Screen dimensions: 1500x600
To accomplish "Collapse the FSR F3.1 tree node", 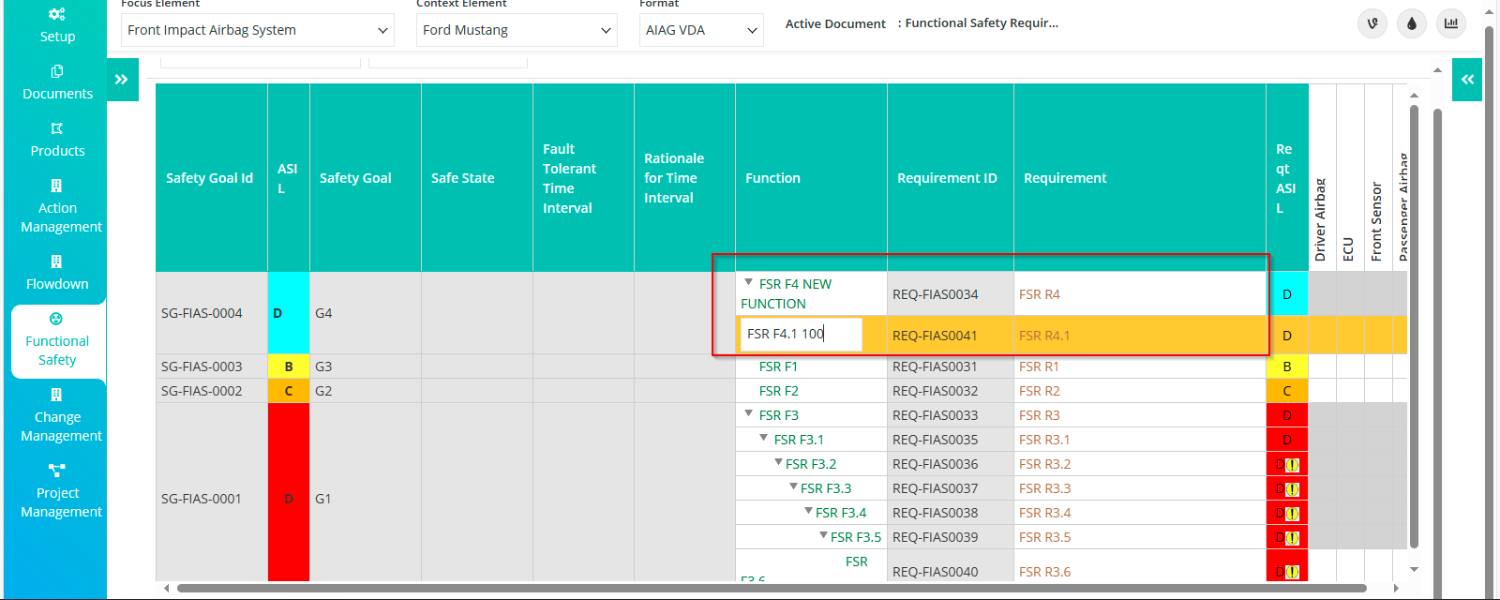I will (x=763, y=439).
